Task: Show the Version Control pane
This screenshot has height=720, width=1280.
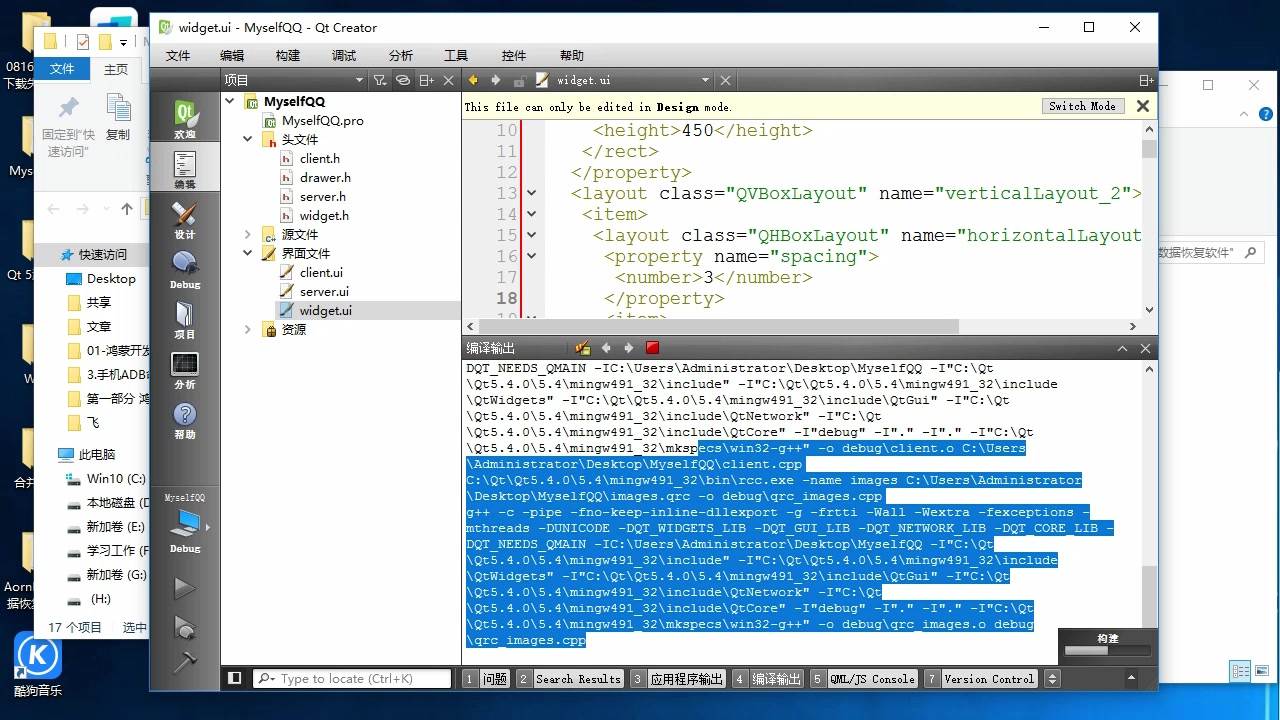Action: coord(980,679)
